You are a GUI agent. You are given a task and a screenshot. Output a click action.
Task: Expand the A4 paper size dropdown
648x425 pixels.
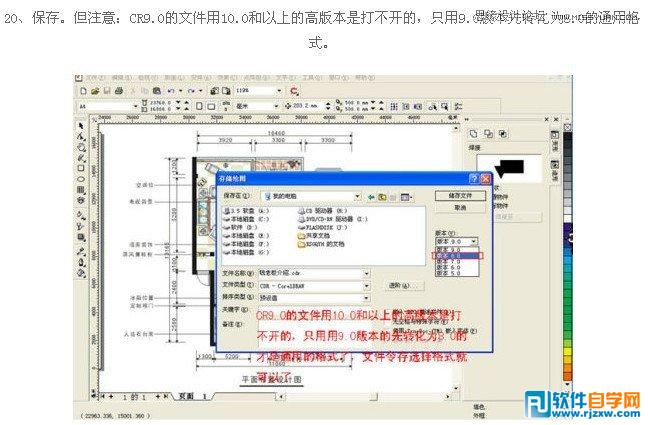(135, 106)
